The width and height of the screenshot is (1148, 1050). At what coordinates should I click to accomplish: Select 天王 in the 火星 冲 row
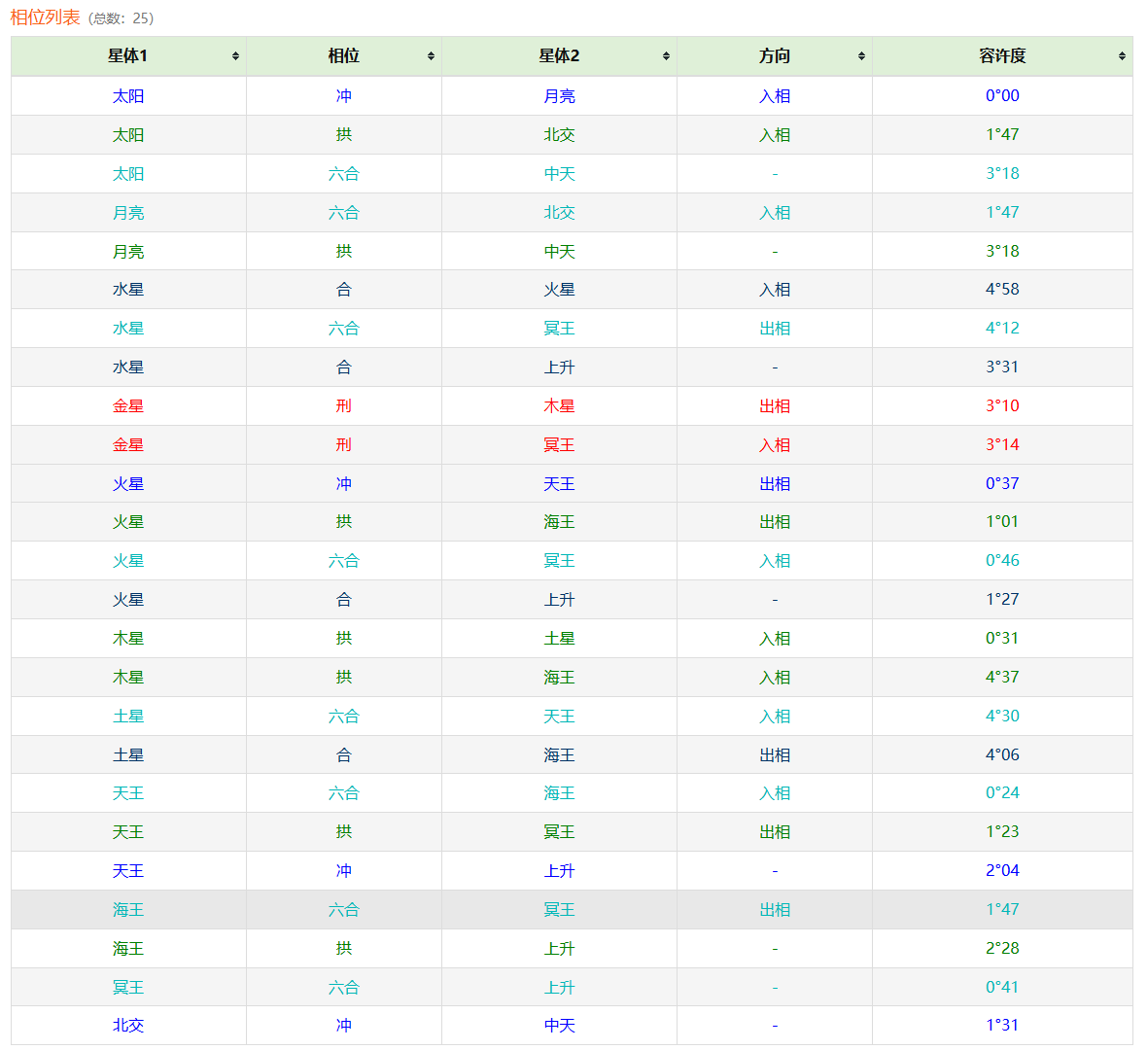coord(559,484)
